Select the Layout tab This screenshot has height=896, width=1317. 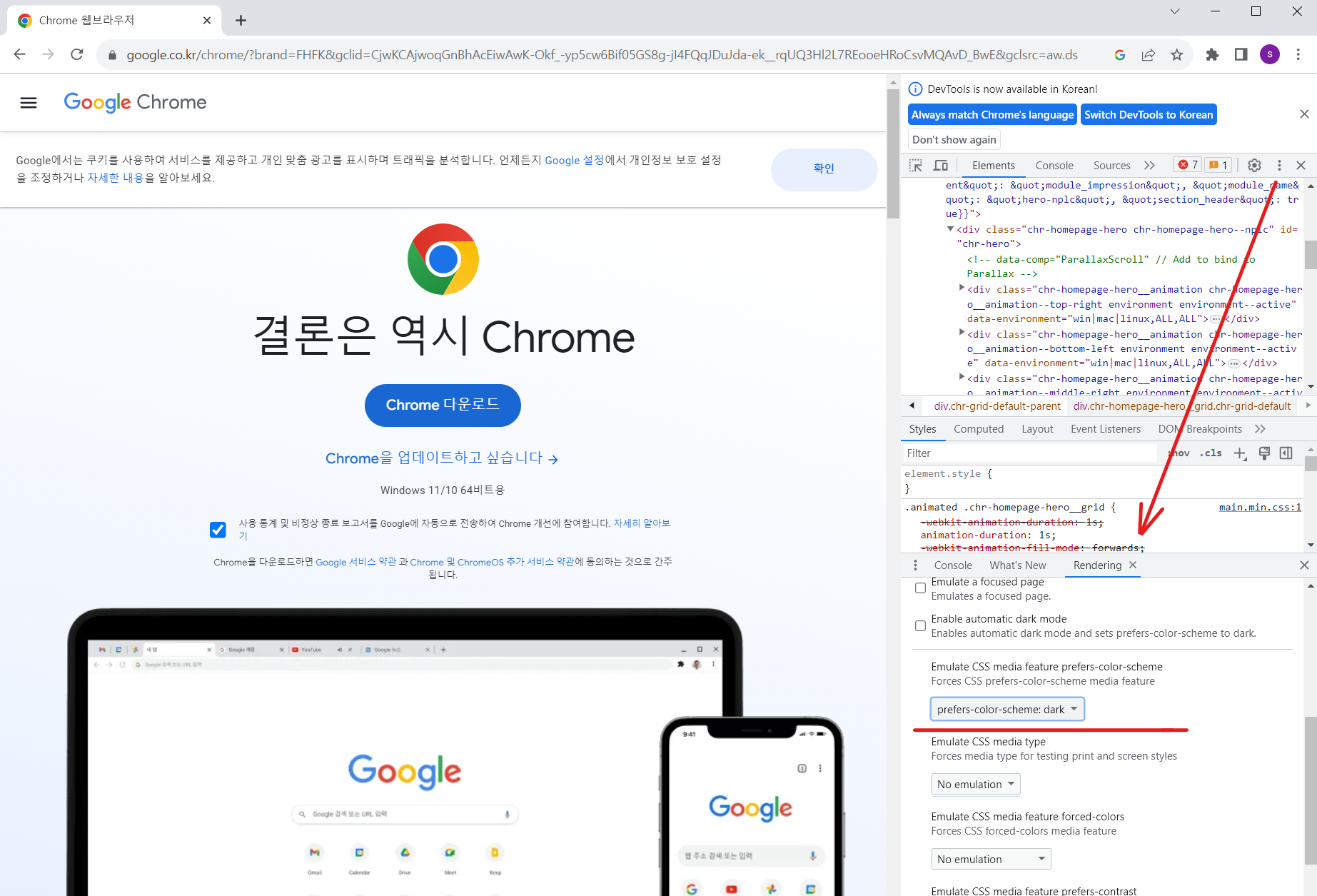(x=1037, y=429)
